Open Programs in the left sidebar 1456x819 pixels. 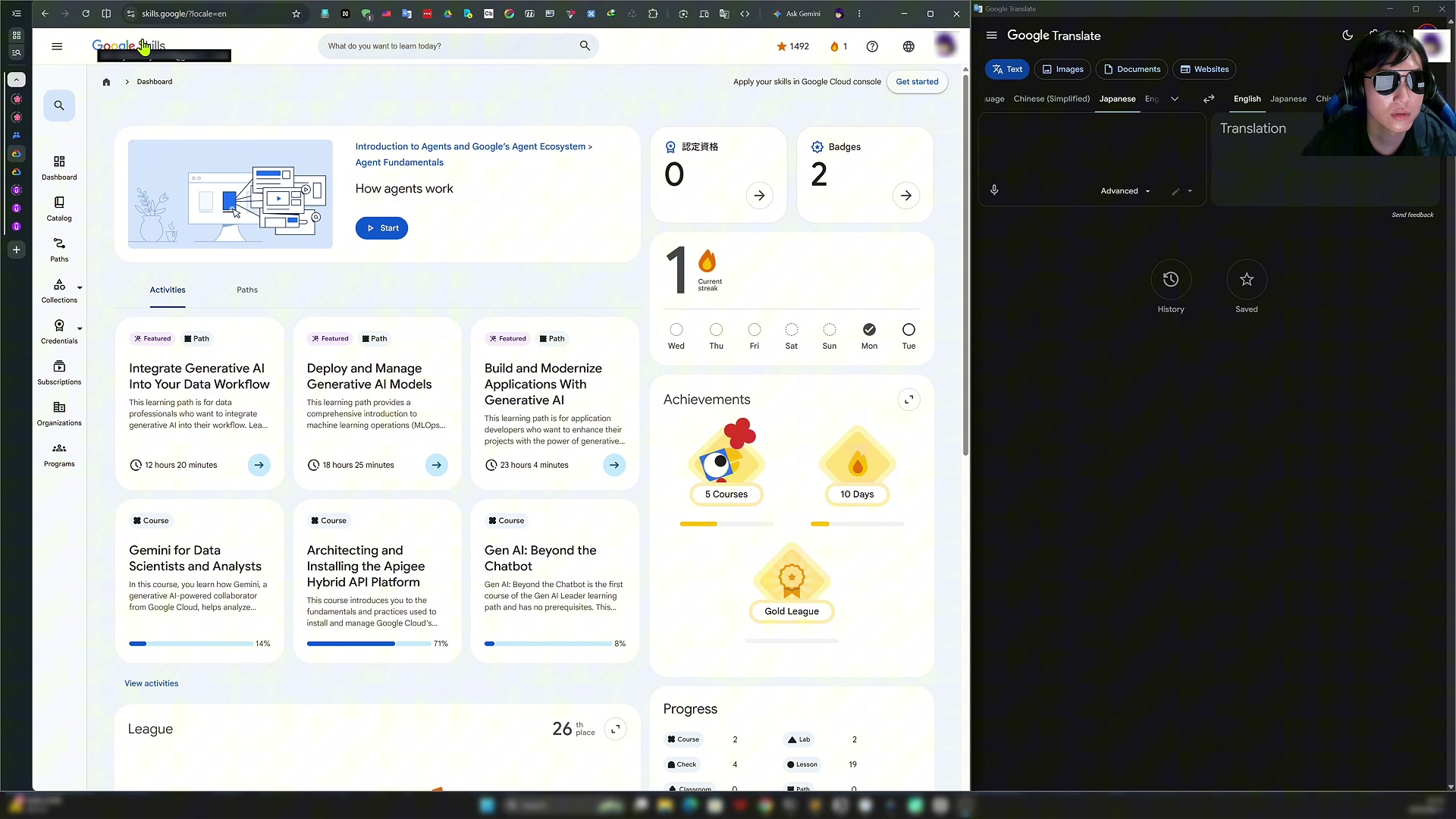tap(59, 455)
